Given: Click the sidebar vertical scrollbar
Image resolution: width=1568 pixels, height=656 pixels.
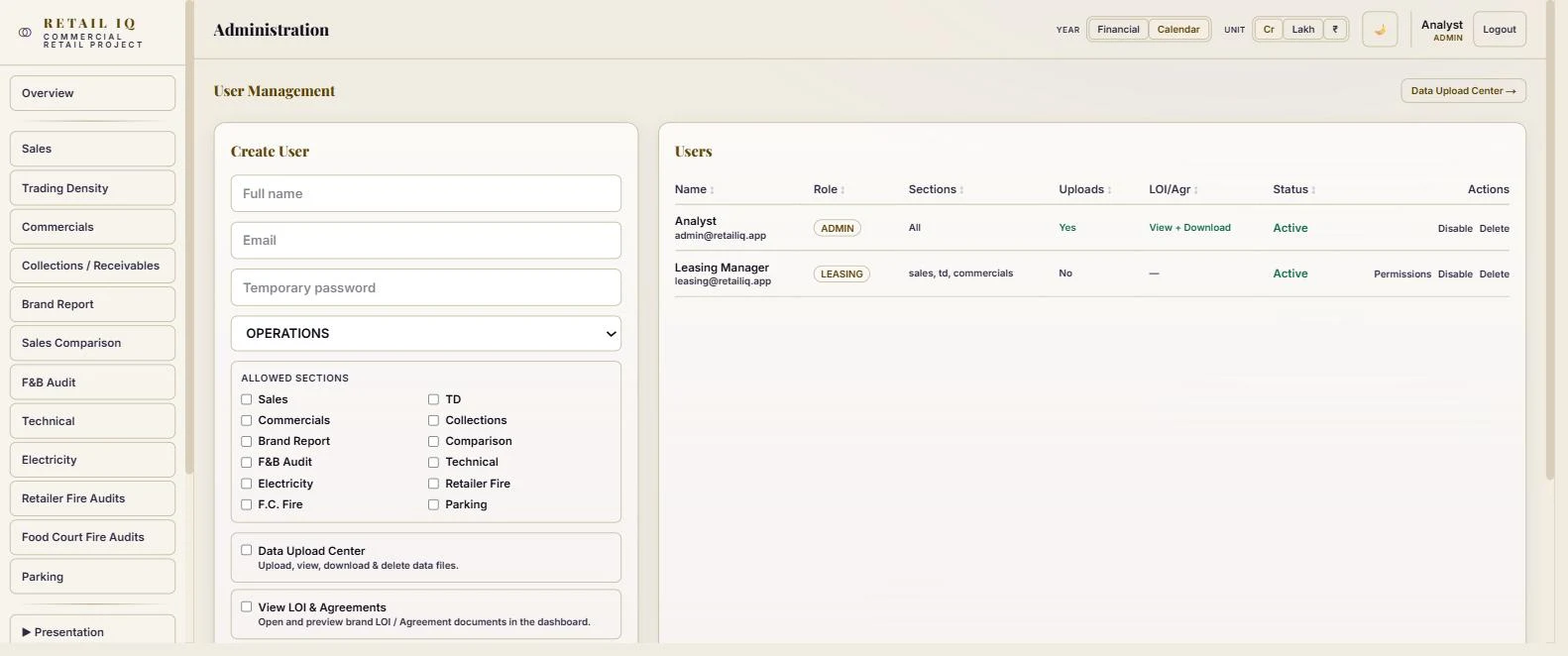Looking at the screenshot, I should coord(189,238).
